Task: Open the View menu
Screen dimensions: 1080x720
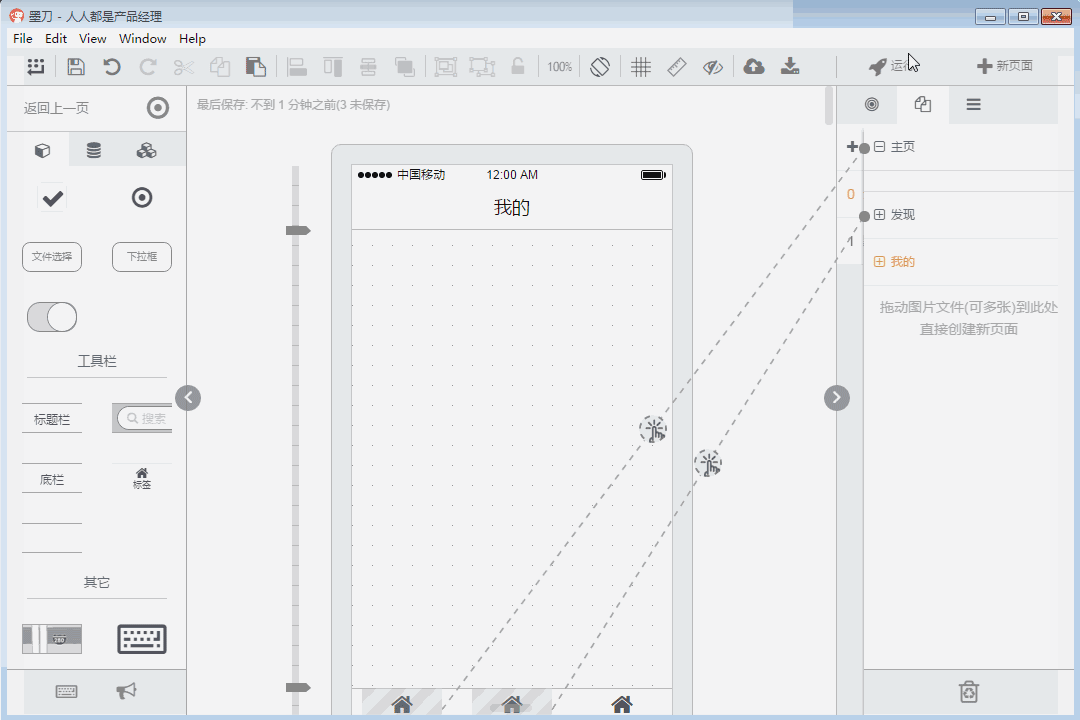Action: (x=92, y=39)
